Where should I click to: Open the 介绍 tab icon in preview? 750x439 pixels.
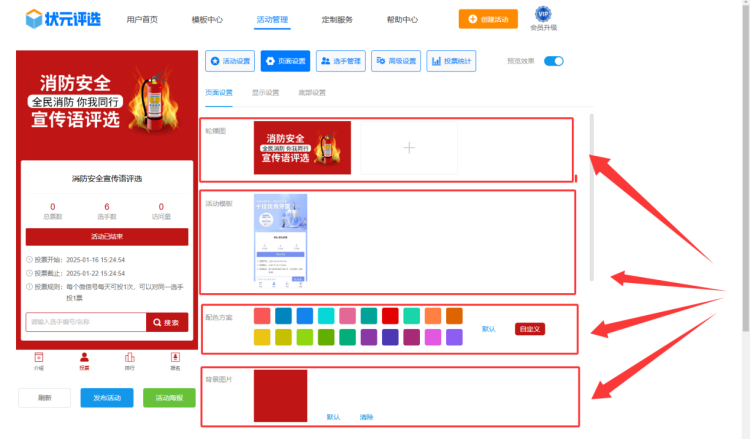pos(38,359)
